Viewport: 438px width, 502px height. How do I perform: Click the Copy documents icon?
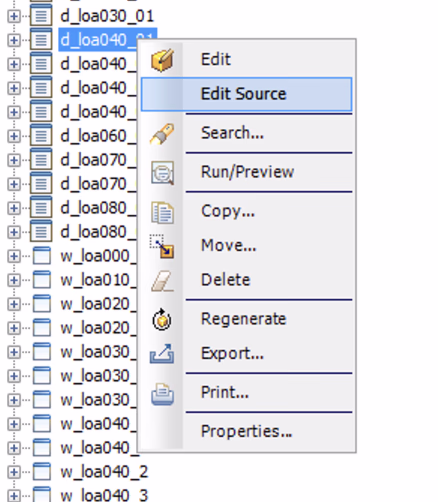pos(162,212)
